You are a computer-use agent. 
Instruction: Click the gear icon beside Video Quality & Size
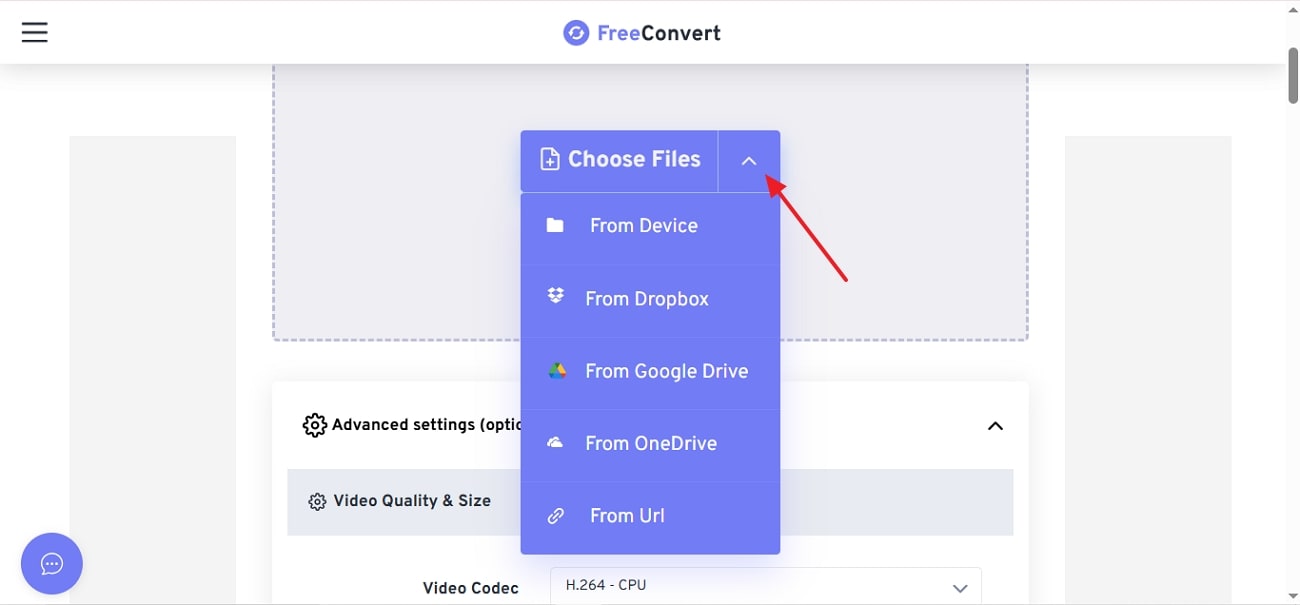point(318,500)
